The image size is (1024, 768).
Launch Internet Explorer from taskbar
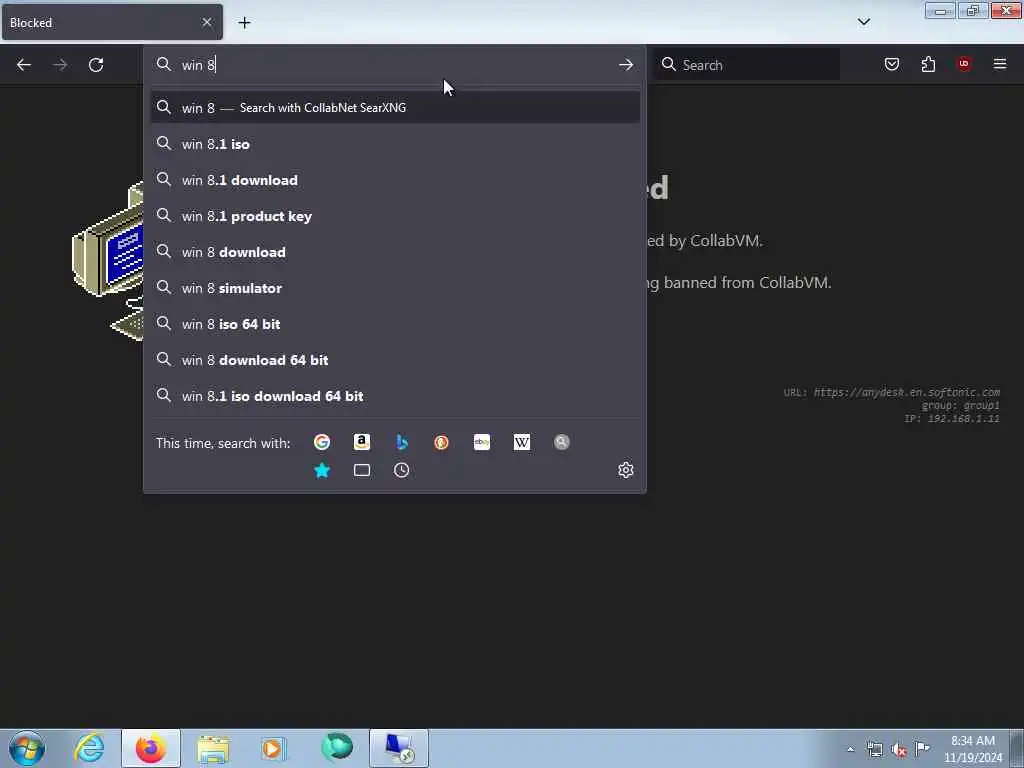[x=89, y=748]
